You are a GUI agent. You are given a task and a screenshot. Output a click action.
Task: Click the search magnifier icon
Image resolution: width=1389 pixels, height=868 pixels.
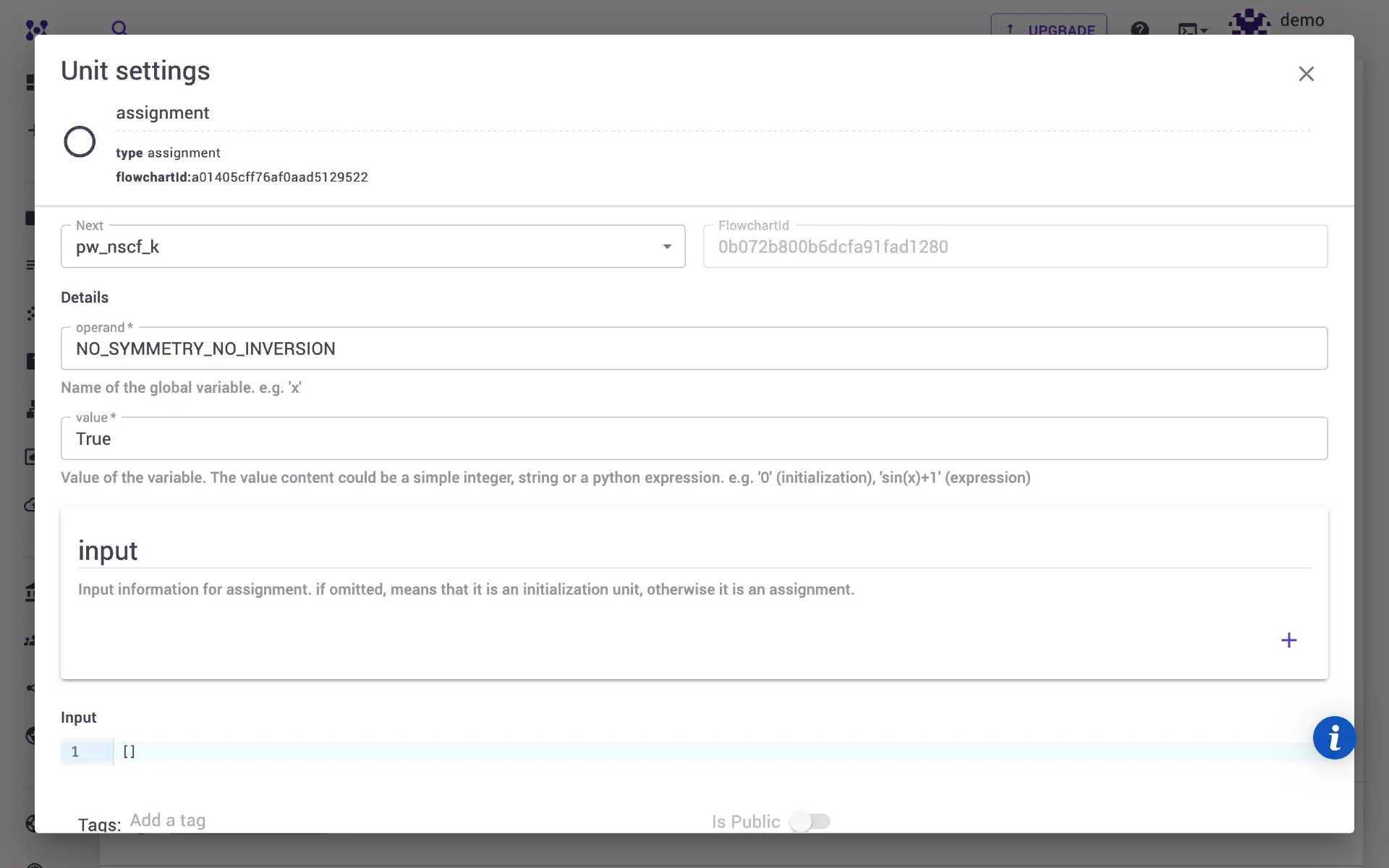pyautogui.click(x=119, y=28)
